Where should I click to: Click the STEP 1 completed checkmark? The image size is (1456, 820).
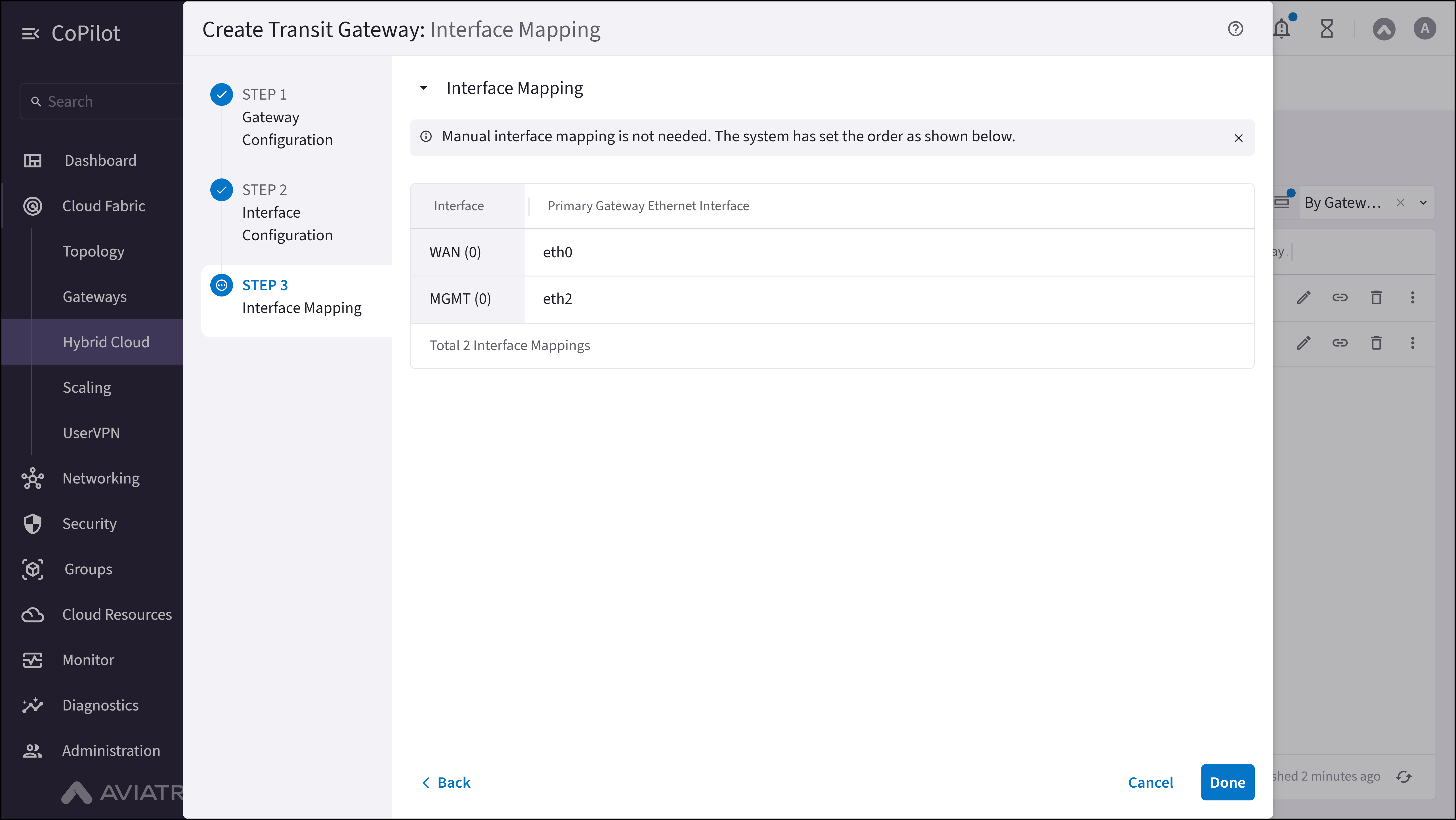(x=221, y=94)
